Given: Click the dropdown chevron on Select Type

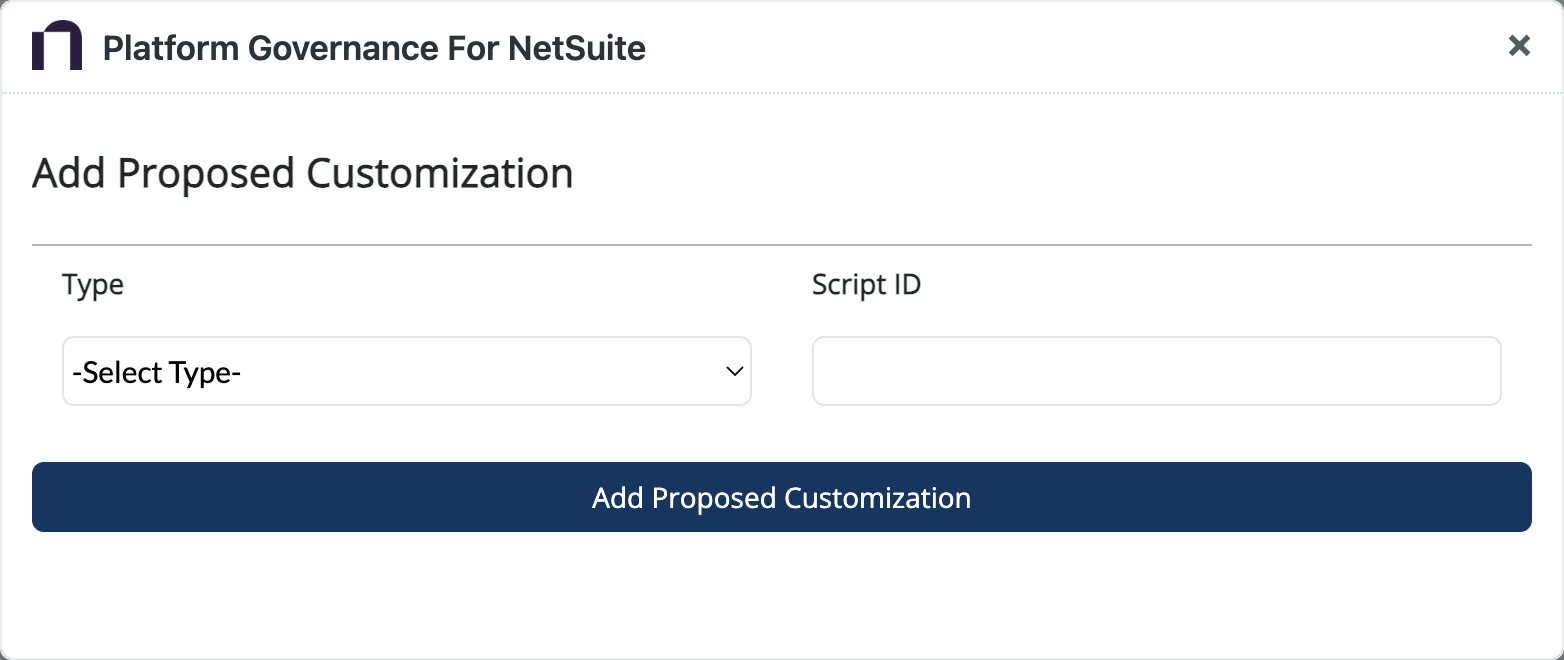Looking at the screenshot, I should (733, 371).
